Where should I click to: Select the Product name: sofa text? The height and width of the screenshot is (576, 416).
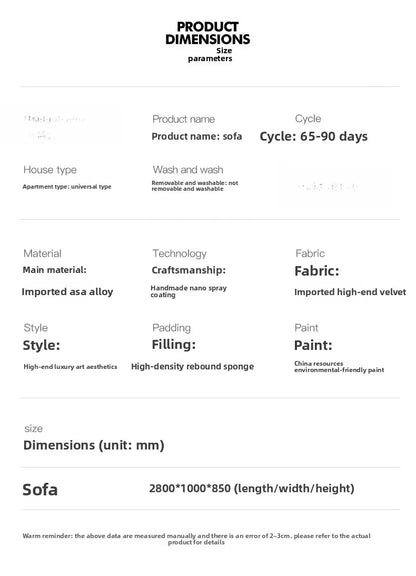pyautogui.click(x=197, y=136)
